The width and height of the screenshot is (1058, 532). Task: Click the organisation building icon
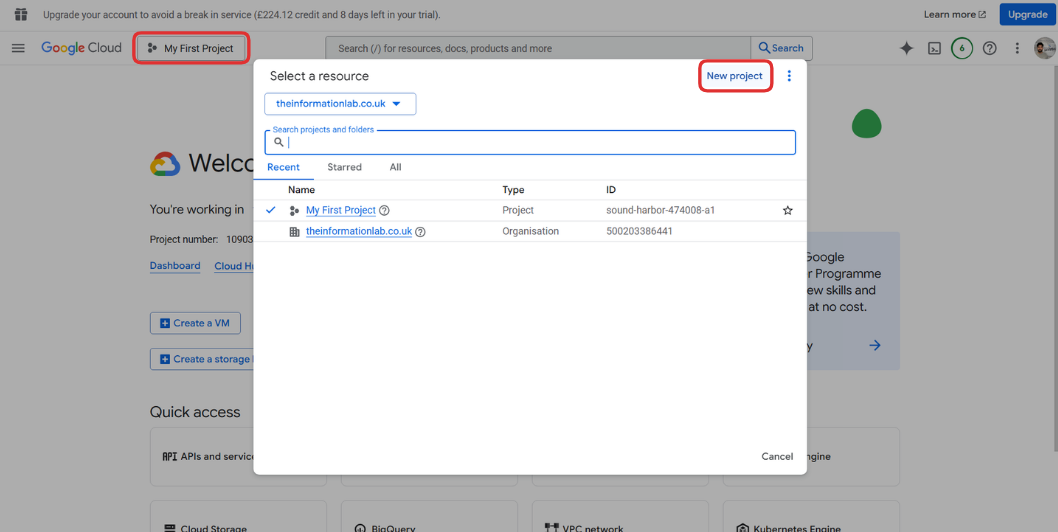pyautogui.click(x=294, y=232)
